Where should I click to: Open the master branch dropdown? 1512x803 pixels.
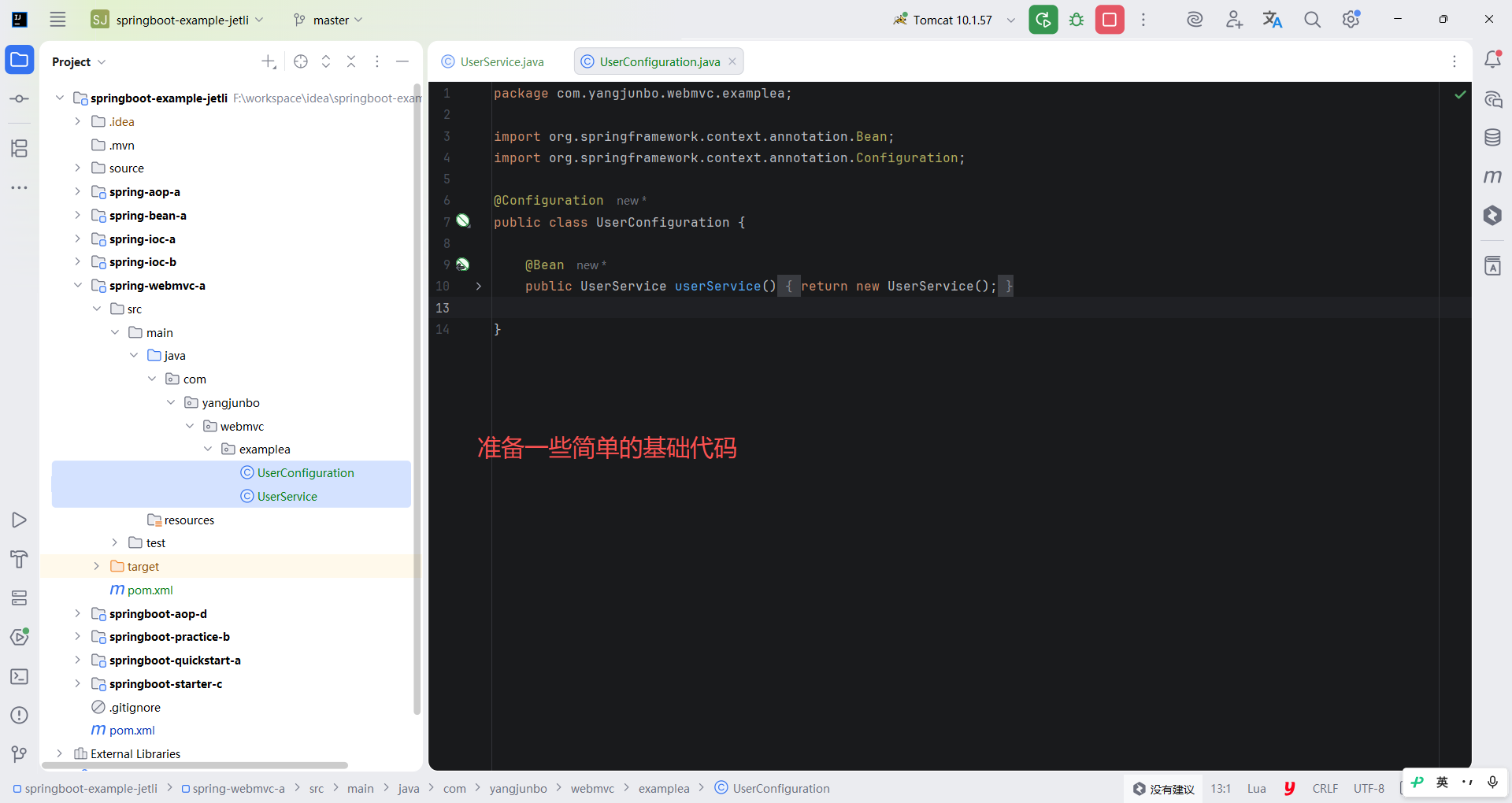pos(328,20)
